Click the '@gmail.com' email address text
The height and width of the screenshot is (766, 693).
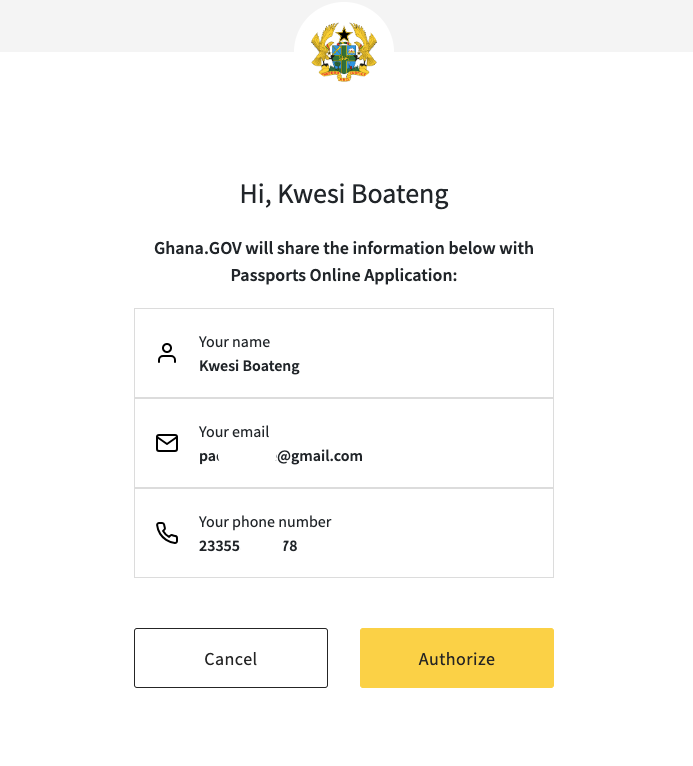(320, 456)
